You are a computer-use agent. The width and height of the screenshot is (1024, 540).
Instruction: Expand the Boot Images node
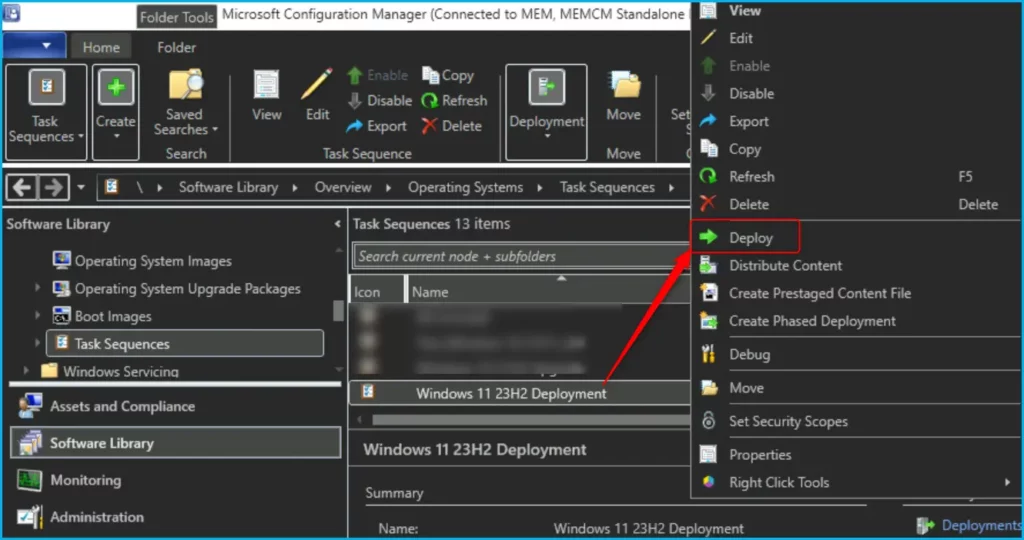coord(37,315)
